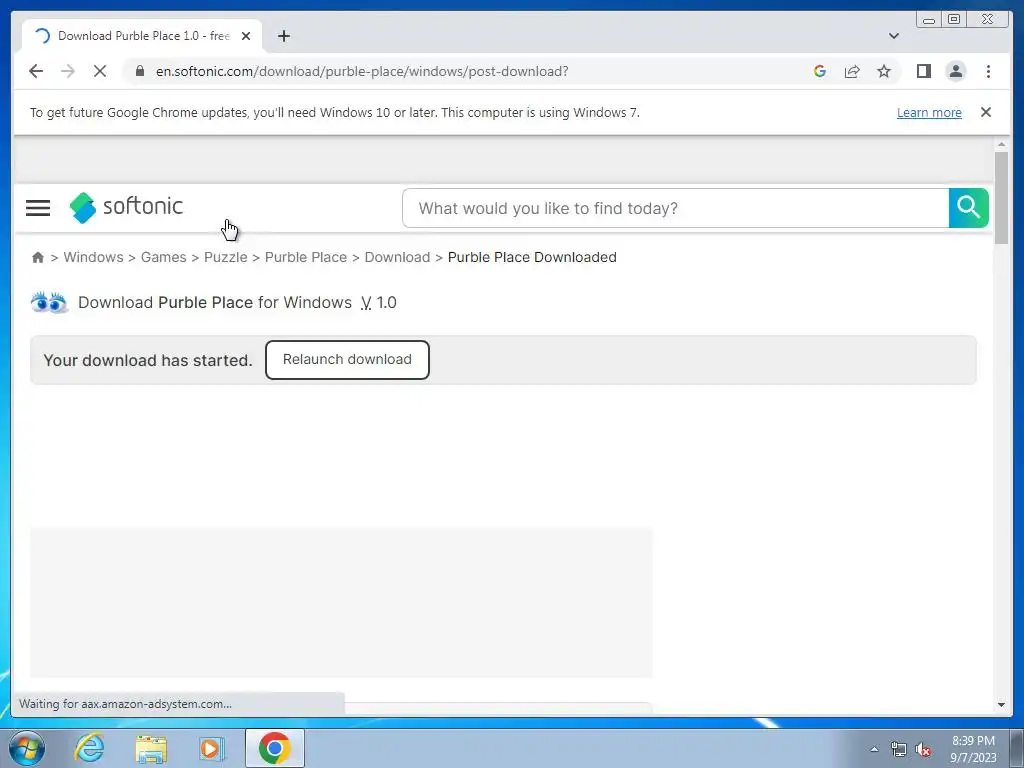Screen dimensions: 1024x768
Task: Click the Google icon in address bar
Action: pos(820,71)
